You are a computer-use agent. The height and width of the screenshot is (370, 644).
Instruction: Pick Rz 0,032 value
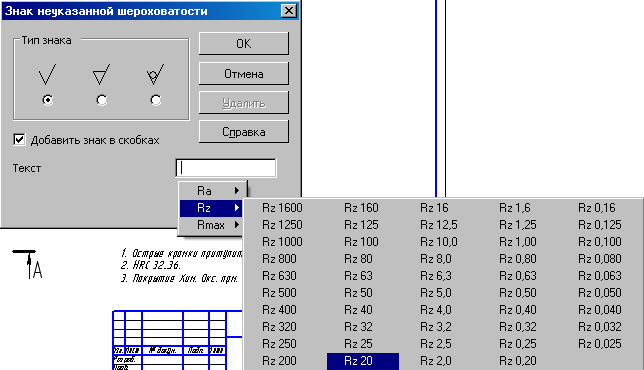click(600, 327)
